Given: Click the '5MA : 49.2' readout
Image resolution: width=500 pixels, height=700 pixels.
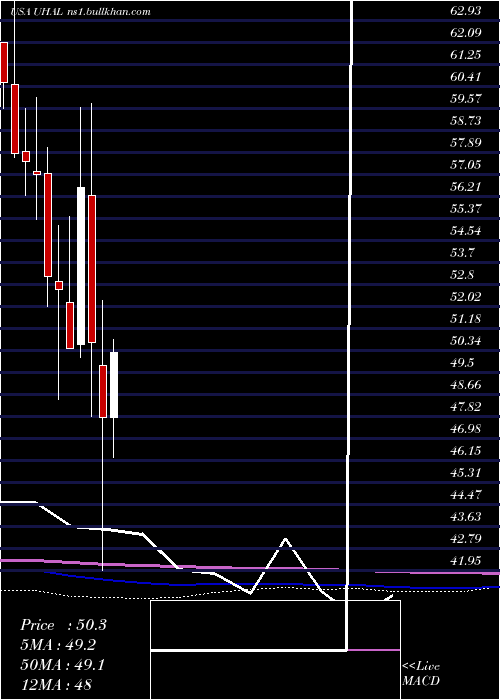Looking at the screenshot, I should pyautogui.click(x=58, y=645).
